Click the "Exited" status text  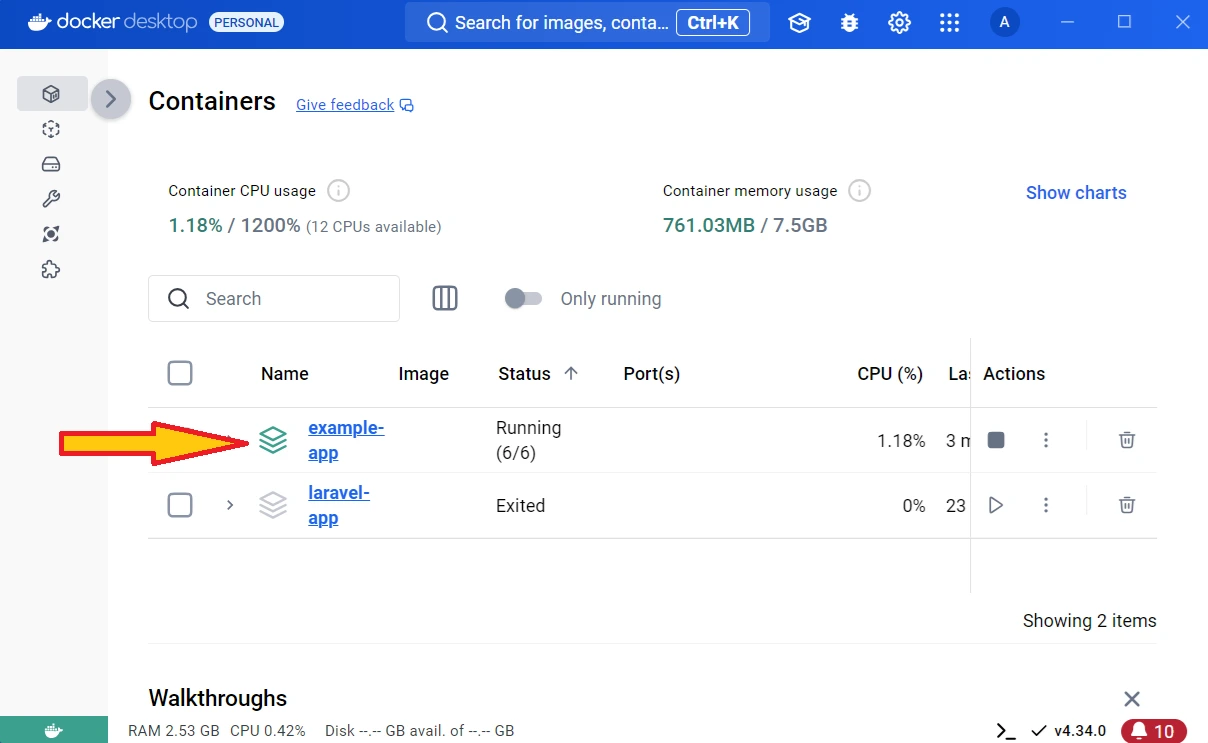click(521, 506)
